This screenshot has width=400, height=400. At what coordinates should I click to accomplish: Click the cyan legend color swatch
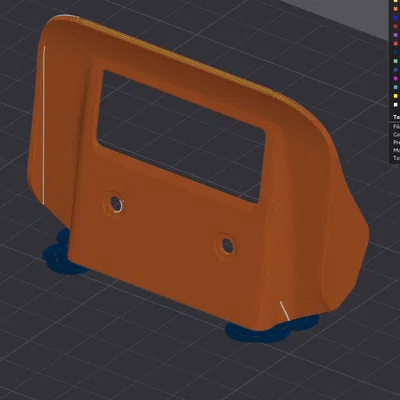point(396,87)
